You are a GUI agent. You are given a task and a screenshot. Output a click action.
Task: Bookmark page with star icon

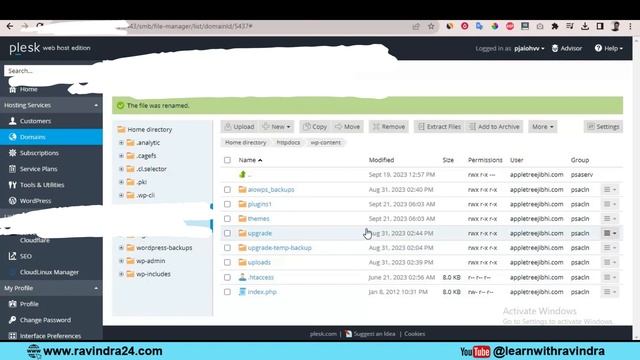[431, 27]
